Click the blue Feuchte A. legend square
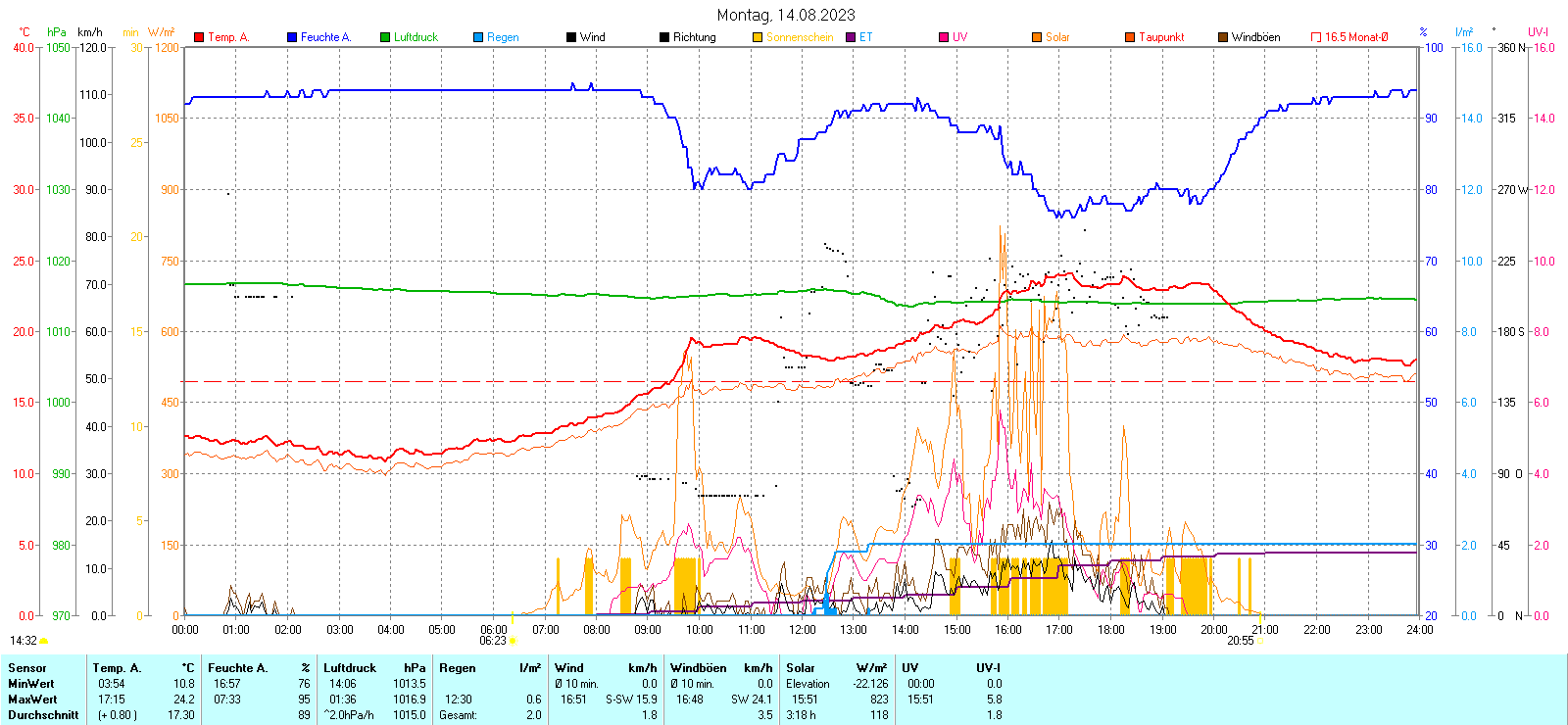The height and width of the screenshot is (725, 1568). tap(292, 37)
